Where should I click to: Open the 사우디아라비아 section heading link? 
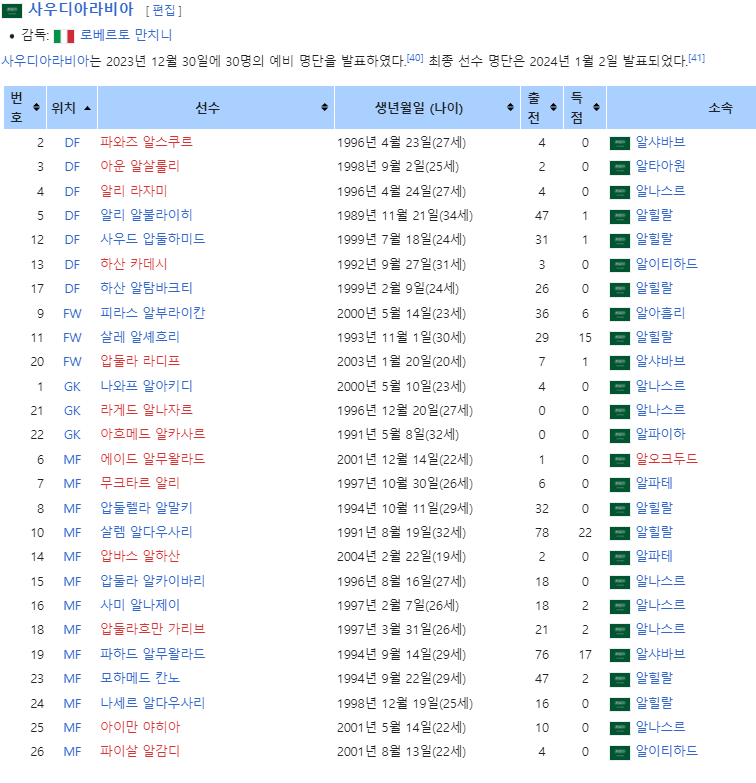(81, 9)
